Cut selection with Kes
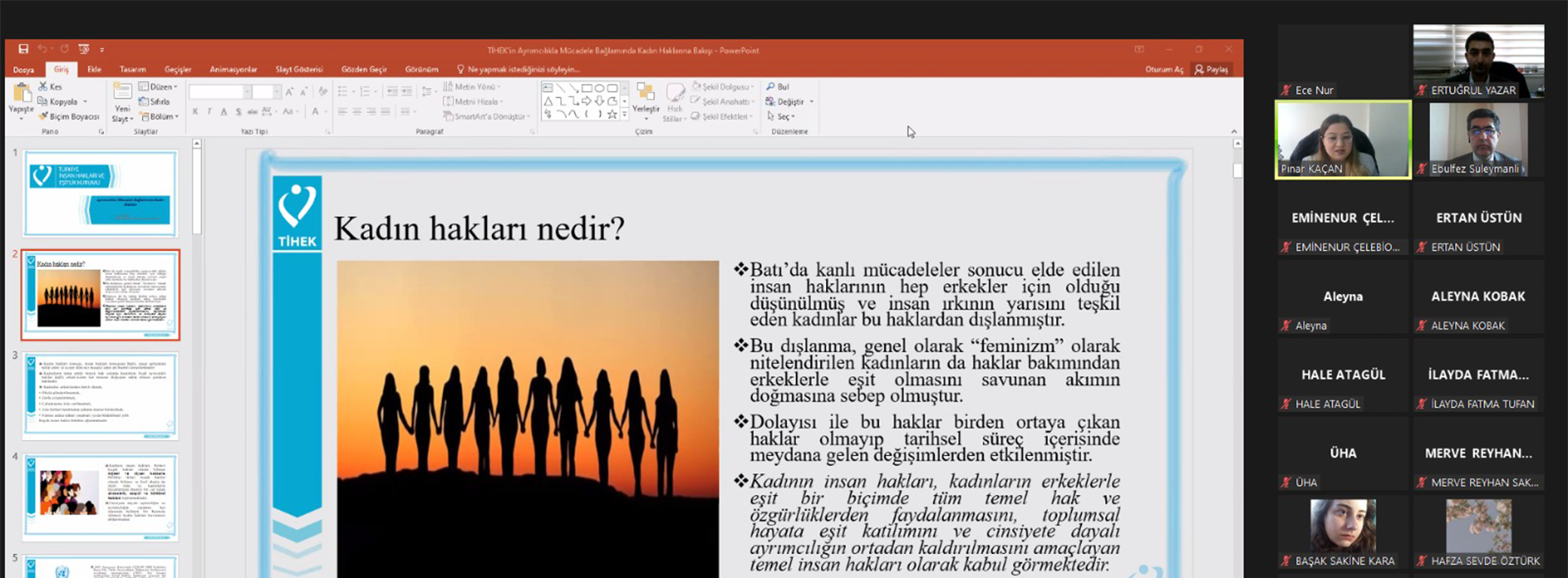Screen dimensions: 1568x578 click(x=50, y=87)
